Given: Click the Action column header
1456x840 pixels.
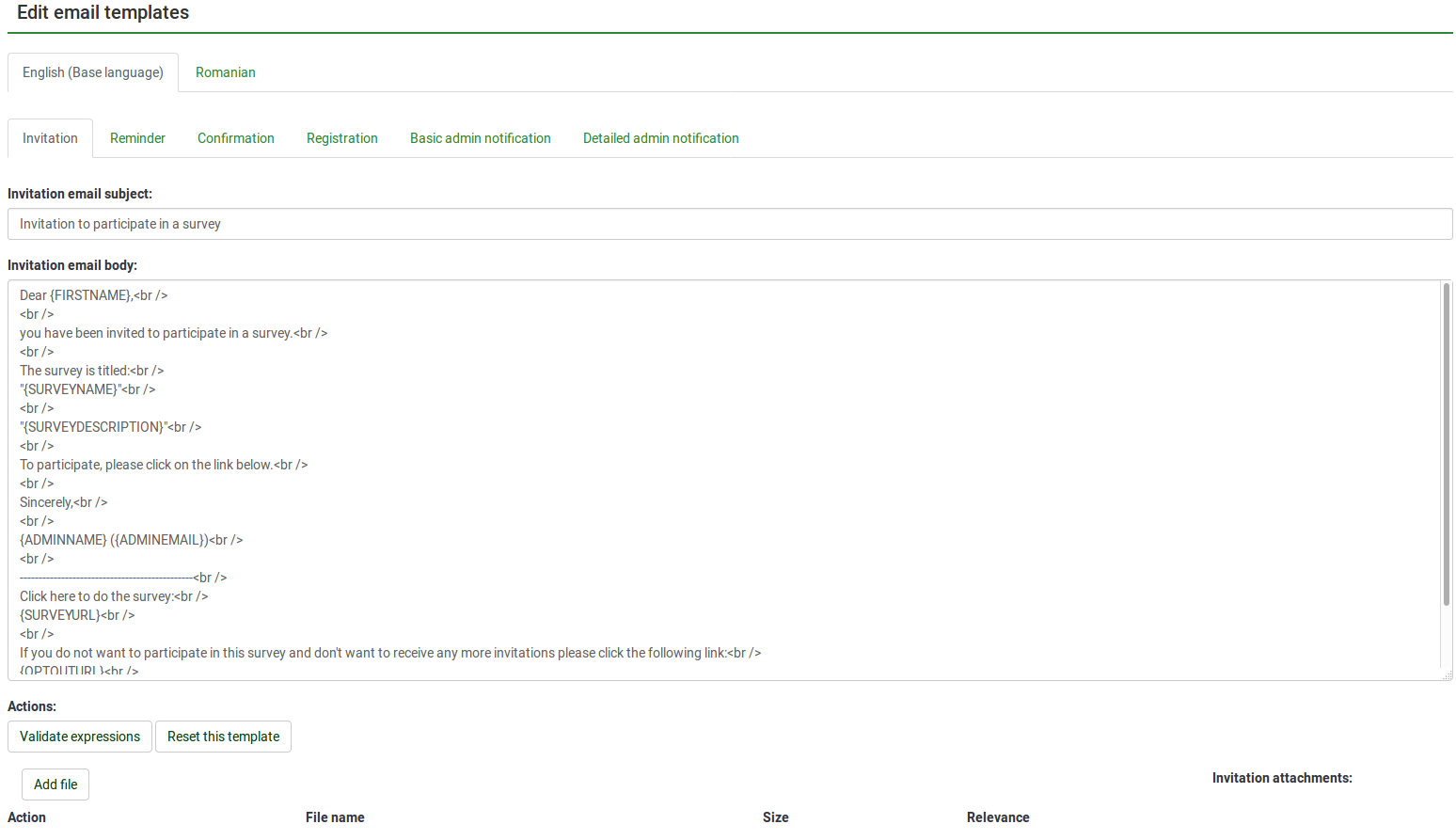Looking at the screenshot, I should [26, 817].
